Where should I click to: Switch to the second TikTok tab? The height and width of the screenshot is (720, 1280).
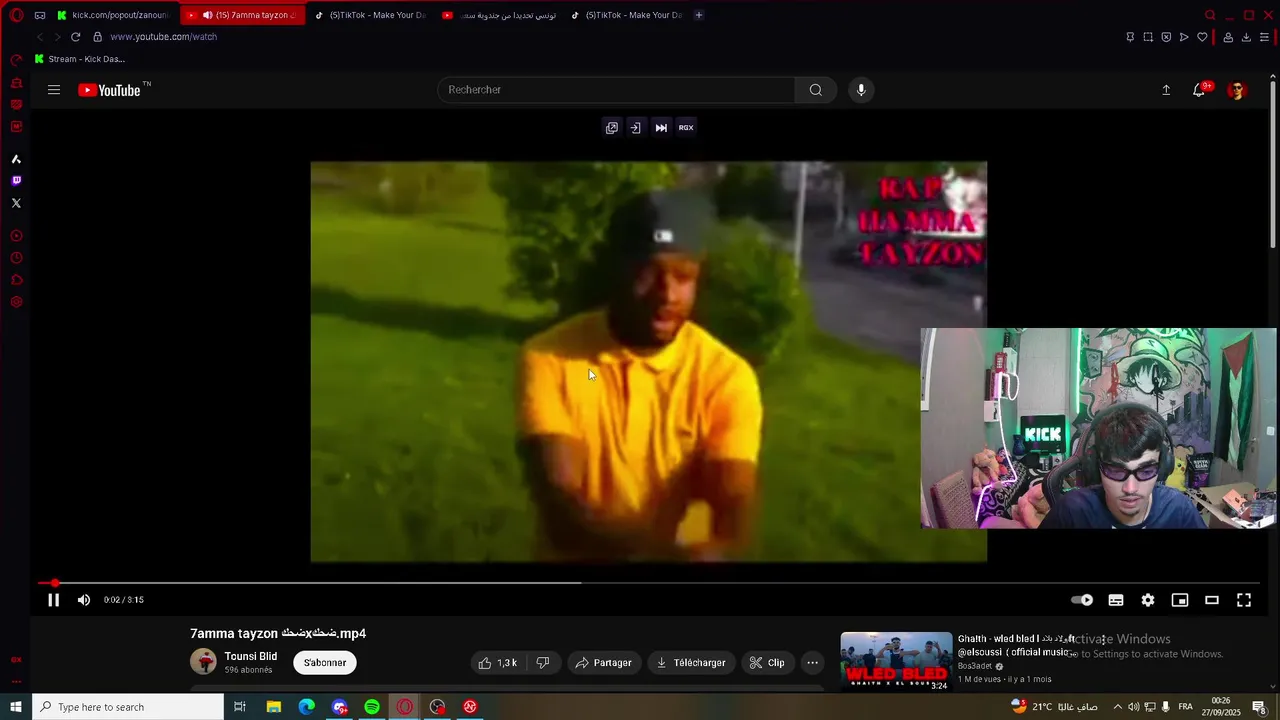click(627, 15)
